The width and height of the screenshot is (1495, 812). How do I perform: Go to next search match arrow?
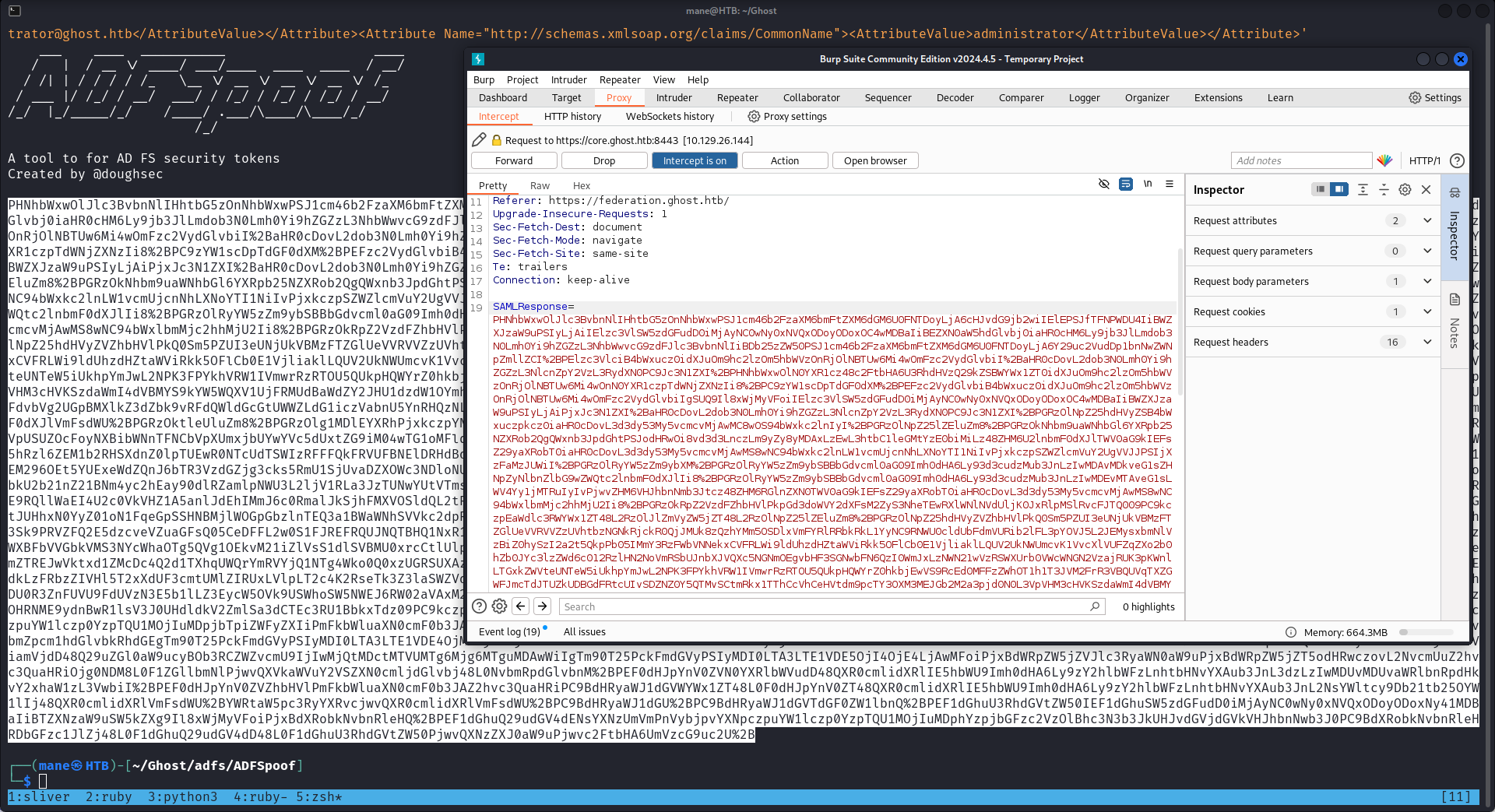(x=543, y=606)
